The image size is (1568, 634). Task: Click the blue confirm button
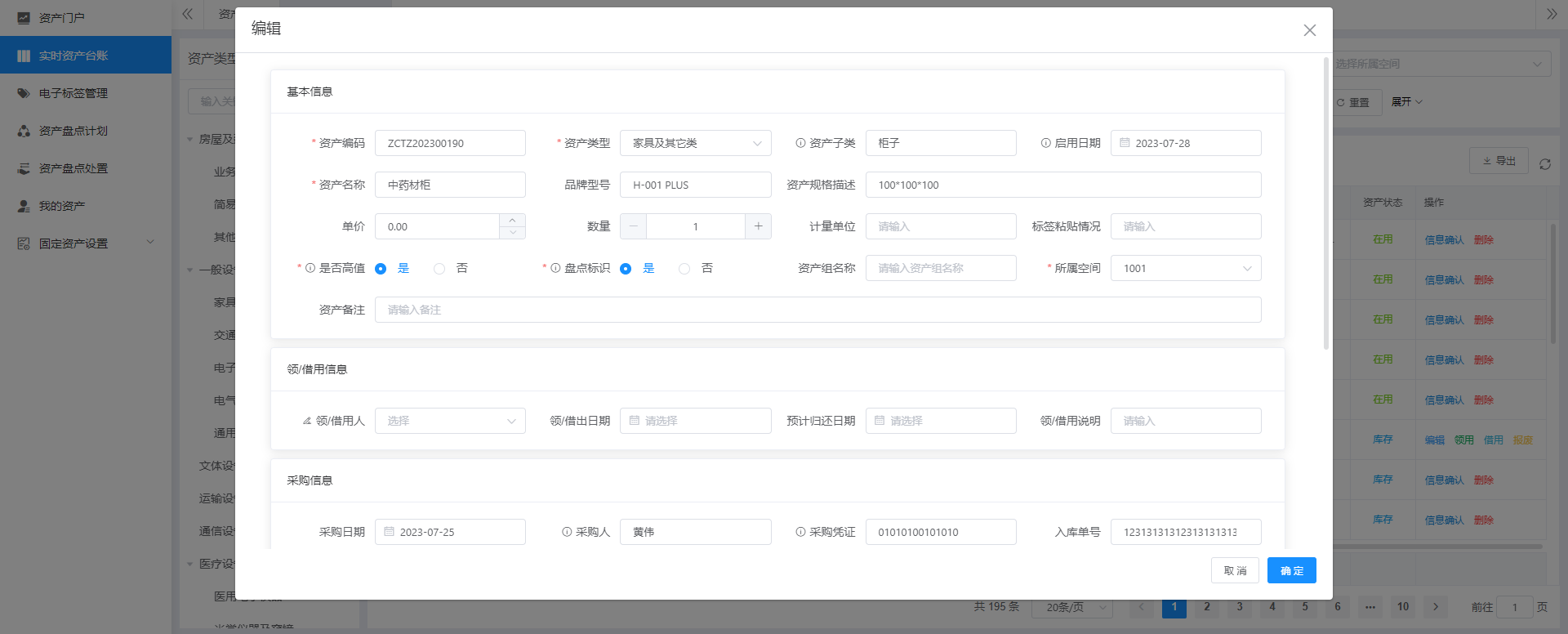1291,570
